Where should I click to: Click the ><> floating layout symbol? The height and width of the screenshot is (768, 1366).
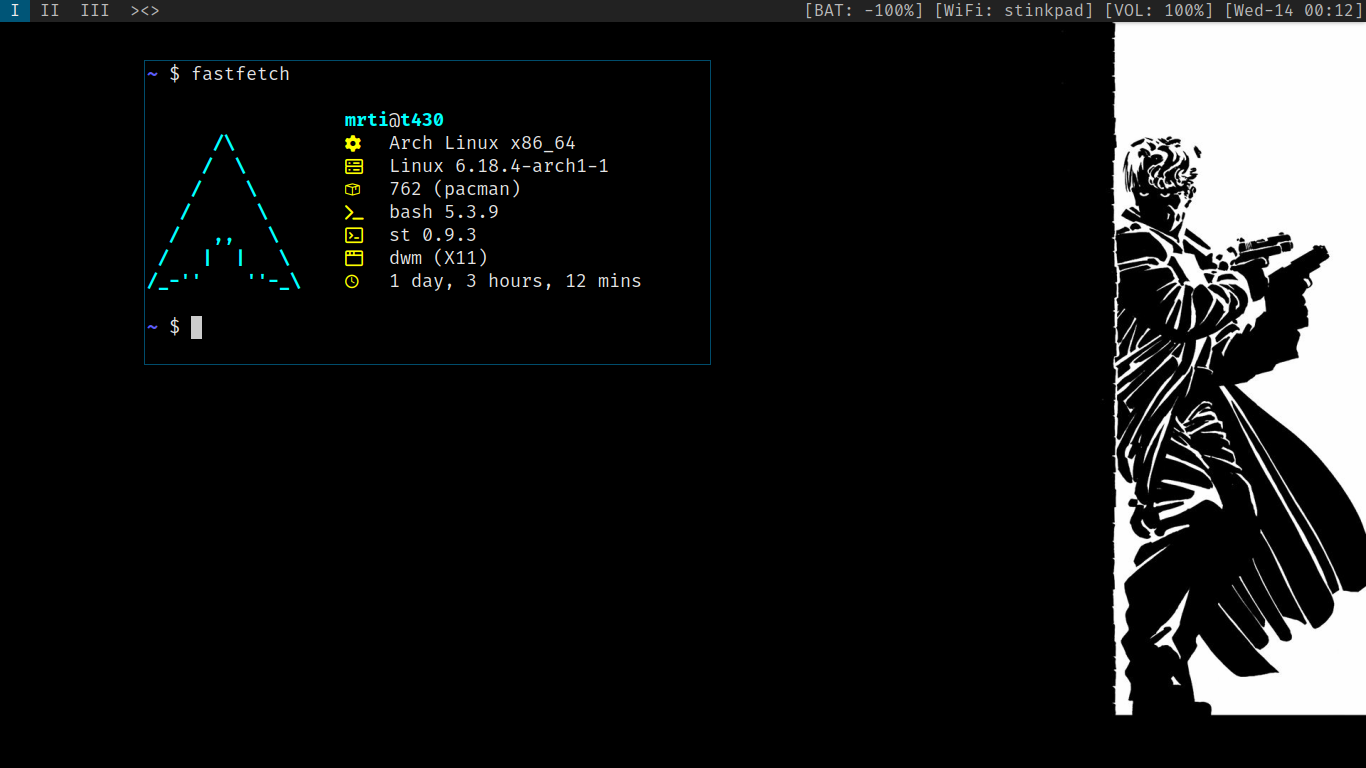point(145,11)
